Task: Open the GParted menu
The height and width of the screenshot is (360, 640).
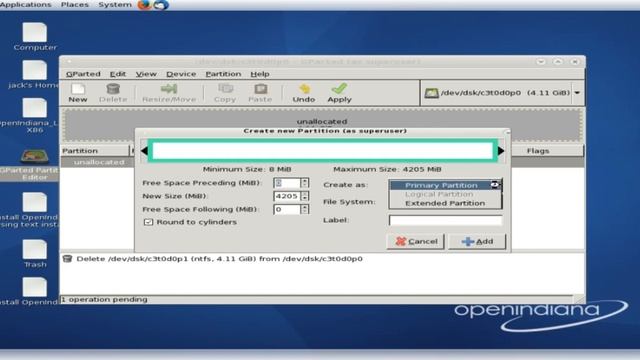Action: pos(83,74)
